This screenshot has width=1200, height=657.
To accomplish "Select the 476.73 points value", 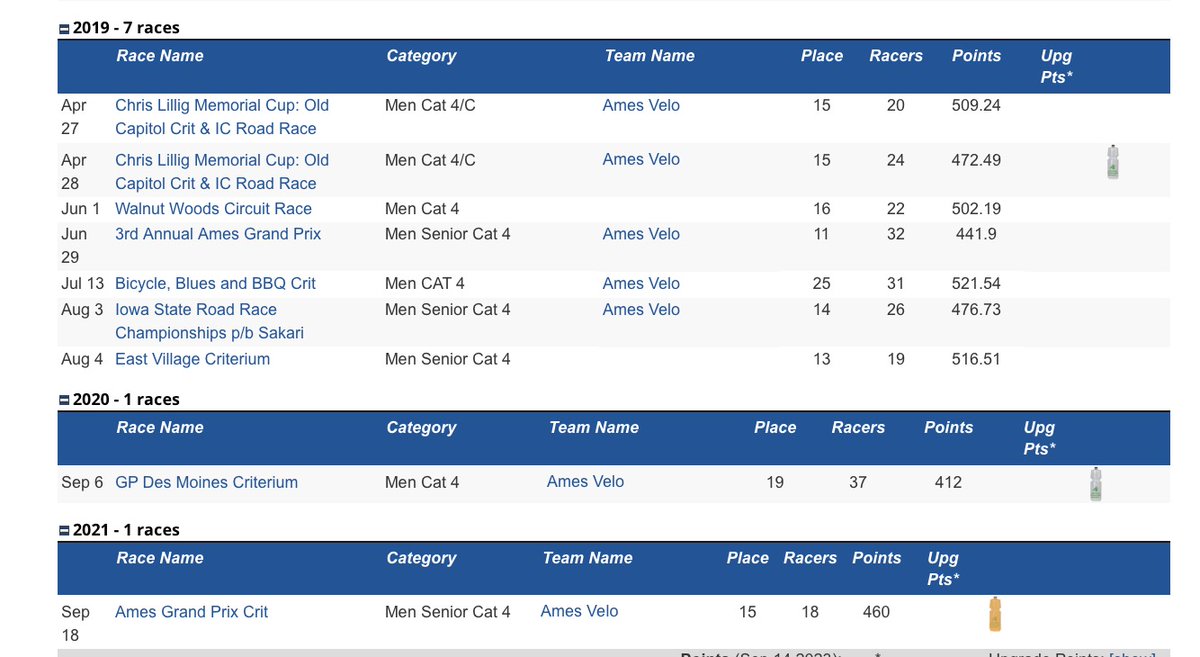I will [x=976, y=310].
